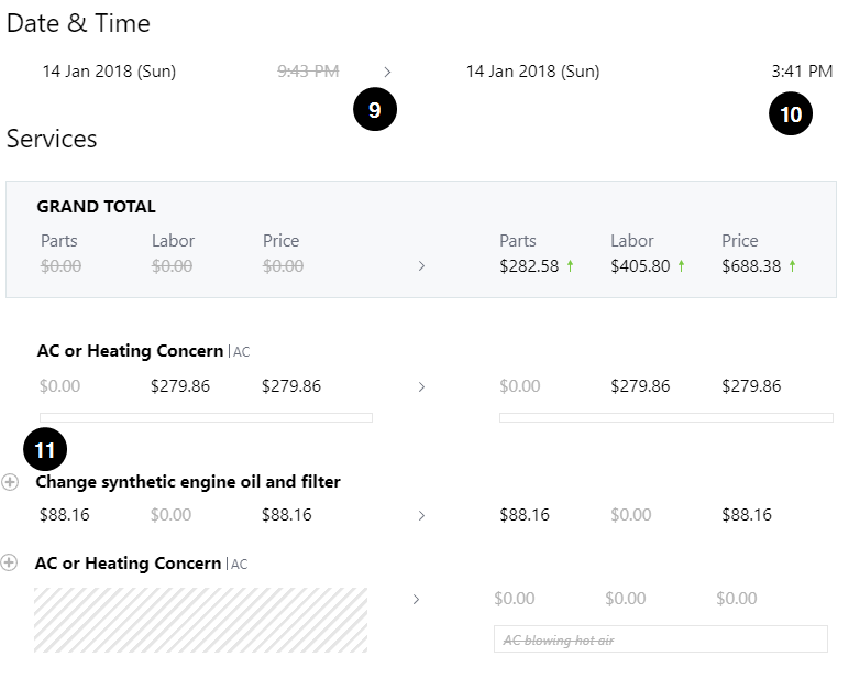Image resolution: width=849 pixels, height=700 pixels.
Task: Click the chevron arrow after crossed-out 9:43 PM
Action: click(x=388, y=72)
